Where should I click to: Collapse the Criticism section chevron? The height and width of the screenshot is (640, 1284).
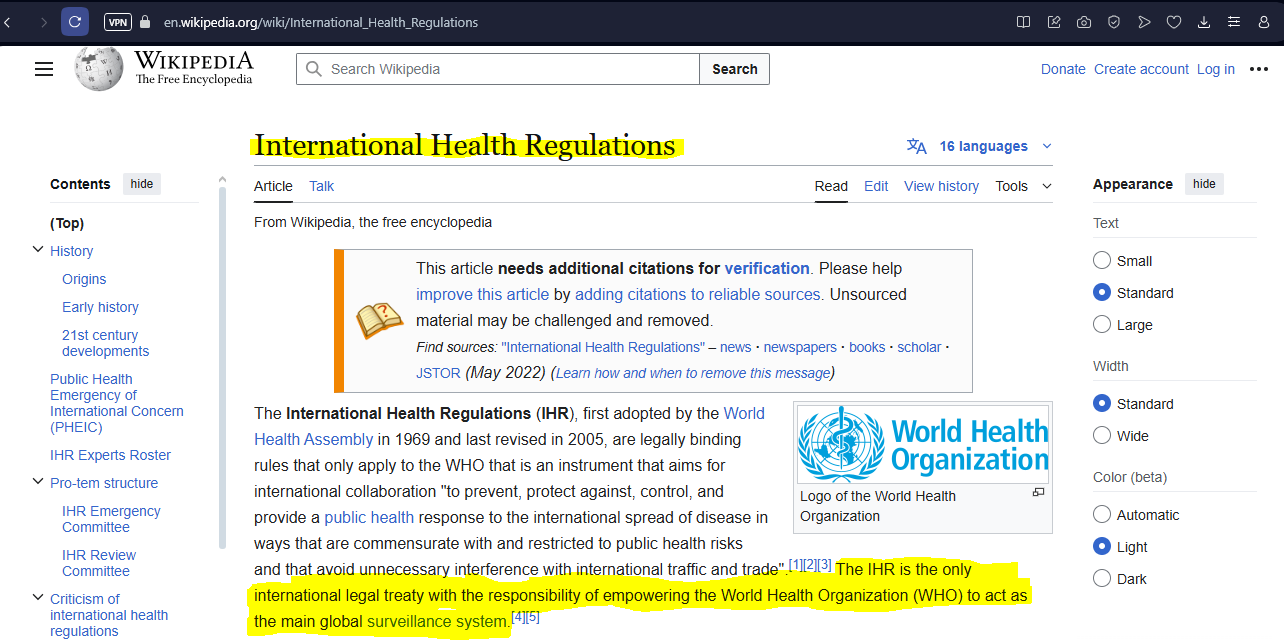coord(38,598)
